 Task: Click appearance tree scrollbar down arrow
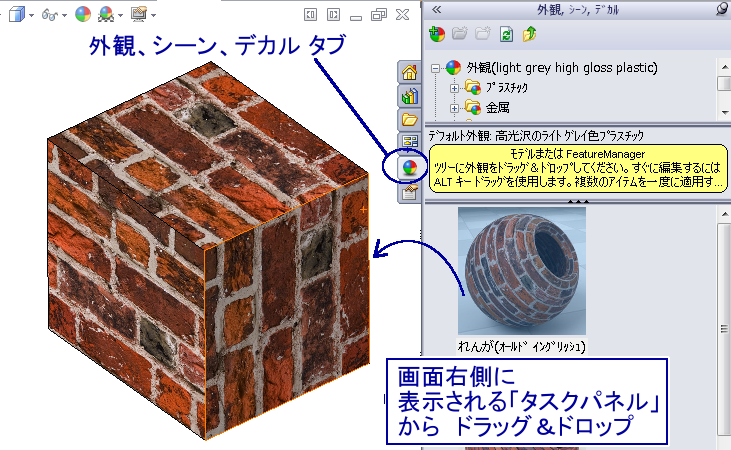coord(724,112)
